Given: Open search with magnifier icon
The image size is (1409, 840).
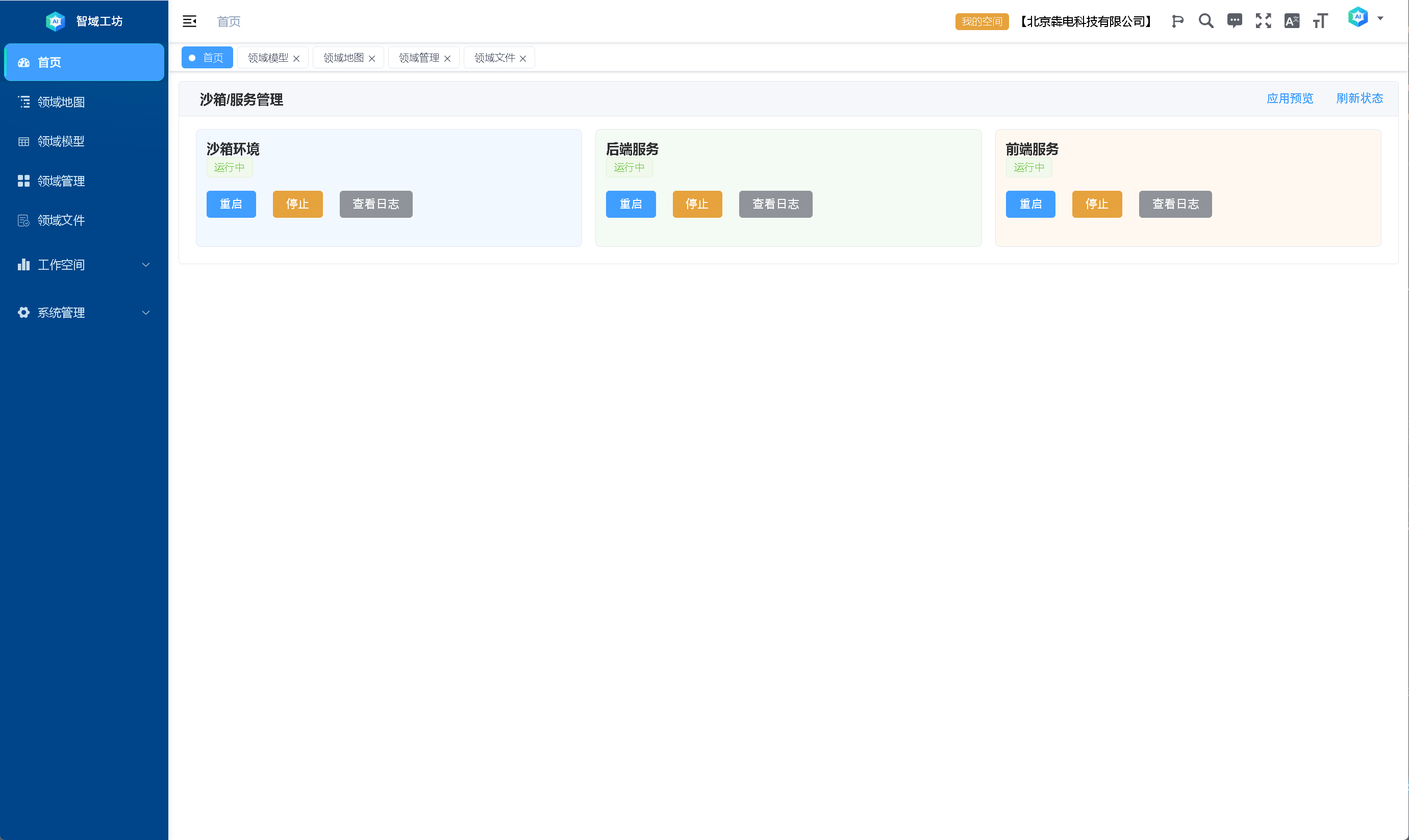Looking at the screenshot, I should [1206, 21].
